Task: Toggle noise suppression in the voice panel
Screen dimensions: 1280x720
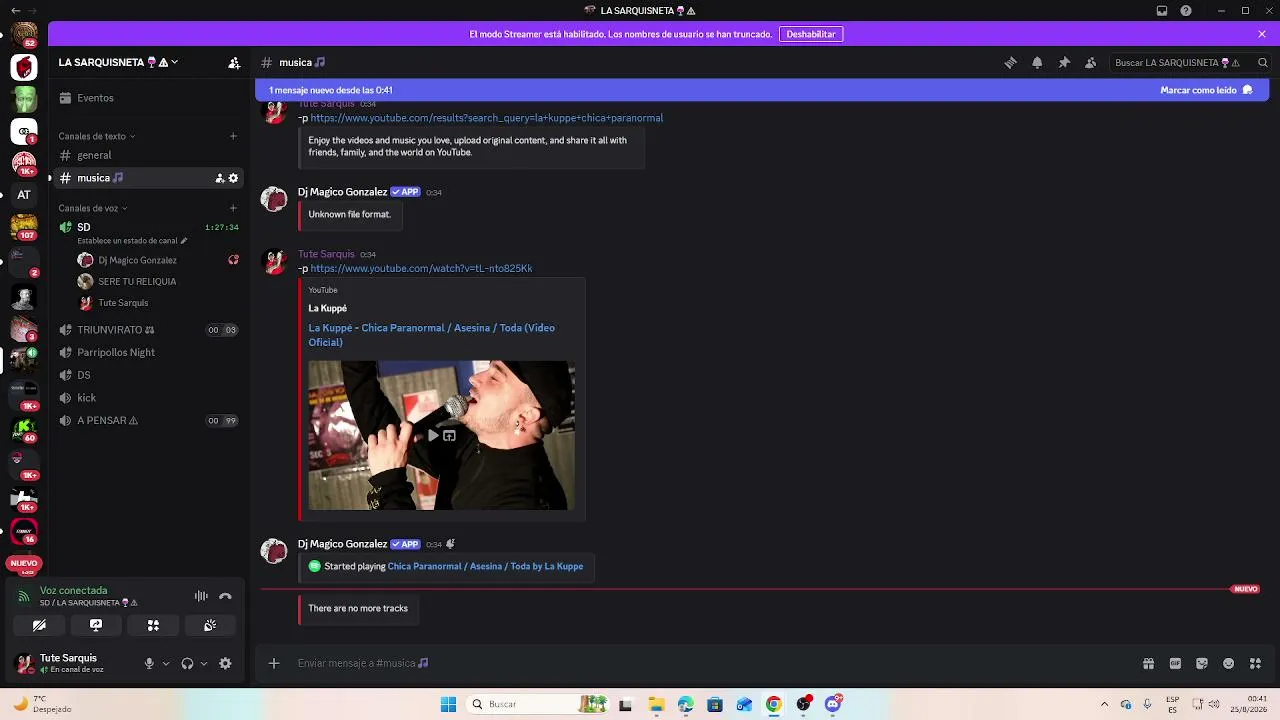Action: [x=201, y=596]
